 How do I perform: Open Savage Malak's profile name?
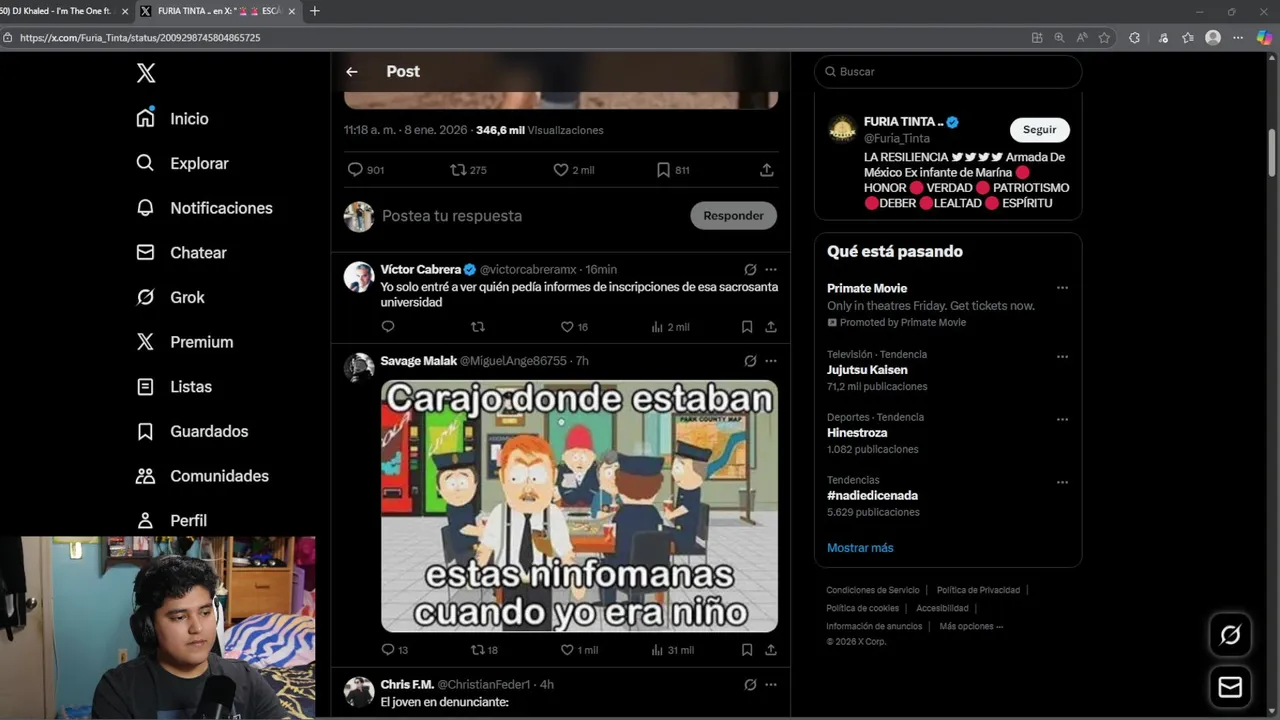(x=418, y=361)
